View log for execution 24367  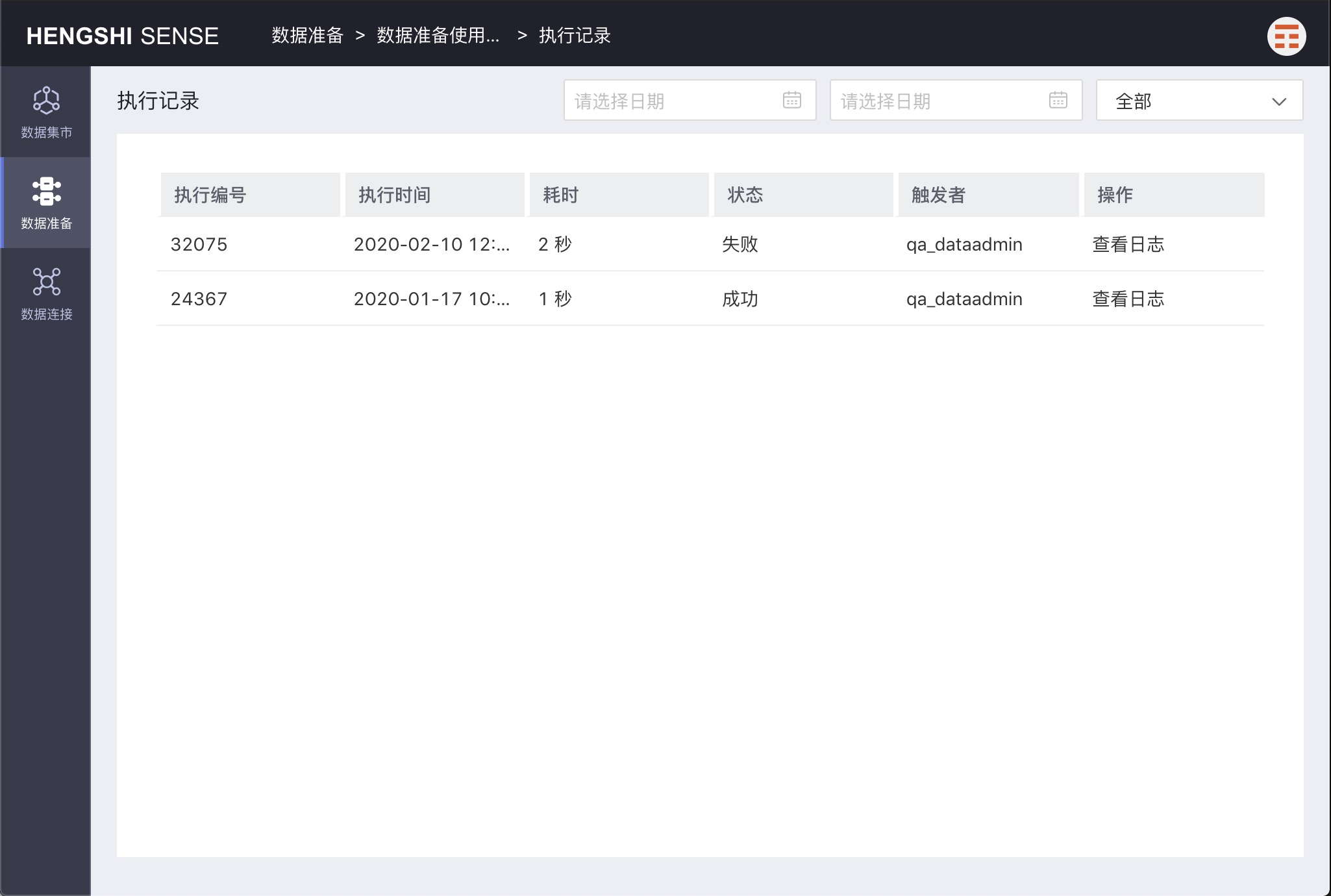[x=1128, y=299]
